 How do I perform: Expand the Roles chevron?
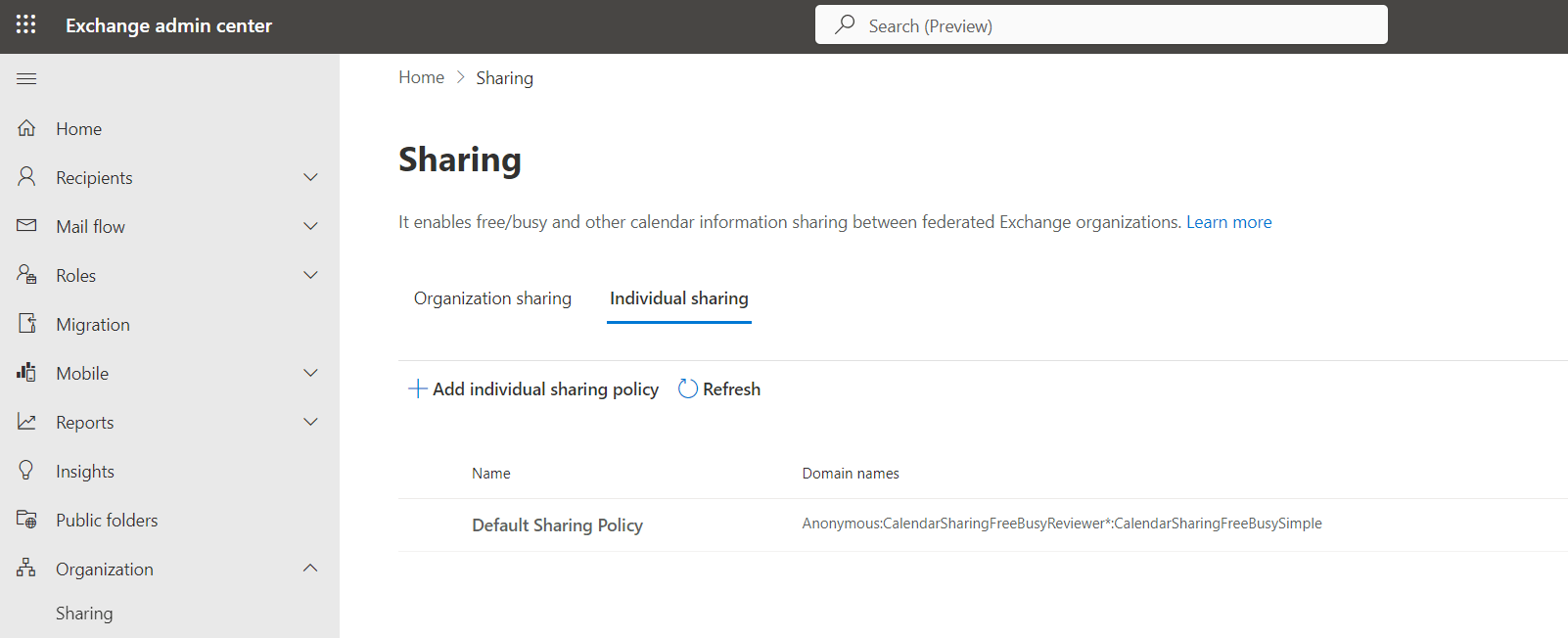[310, 275]
